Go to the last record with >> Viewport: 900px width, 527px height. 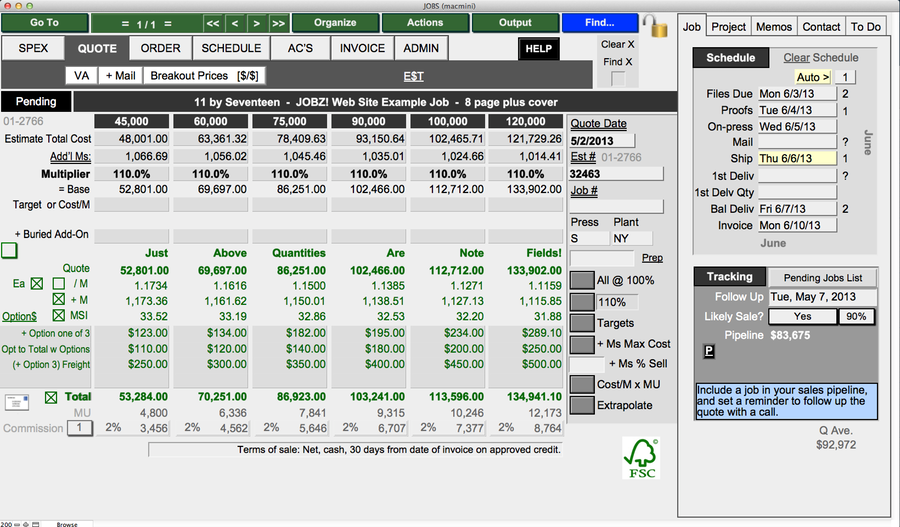point(278,23)
